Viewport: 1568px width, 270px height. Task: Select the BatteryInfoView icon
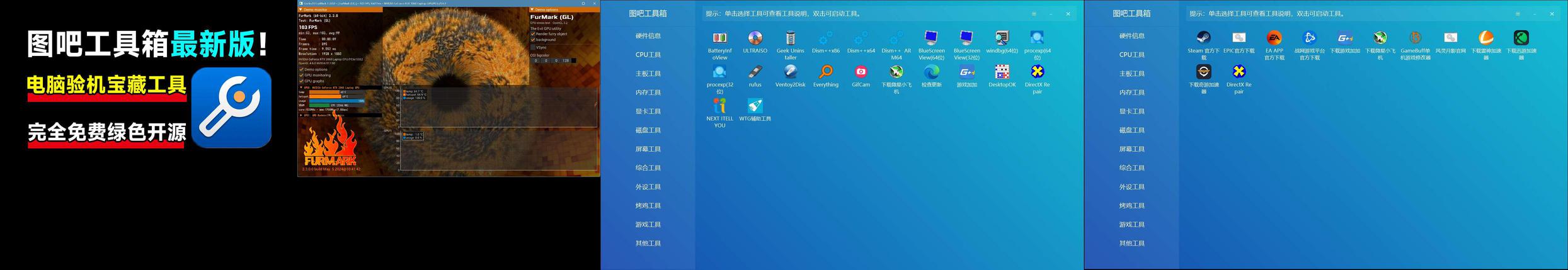coord(719,38)
